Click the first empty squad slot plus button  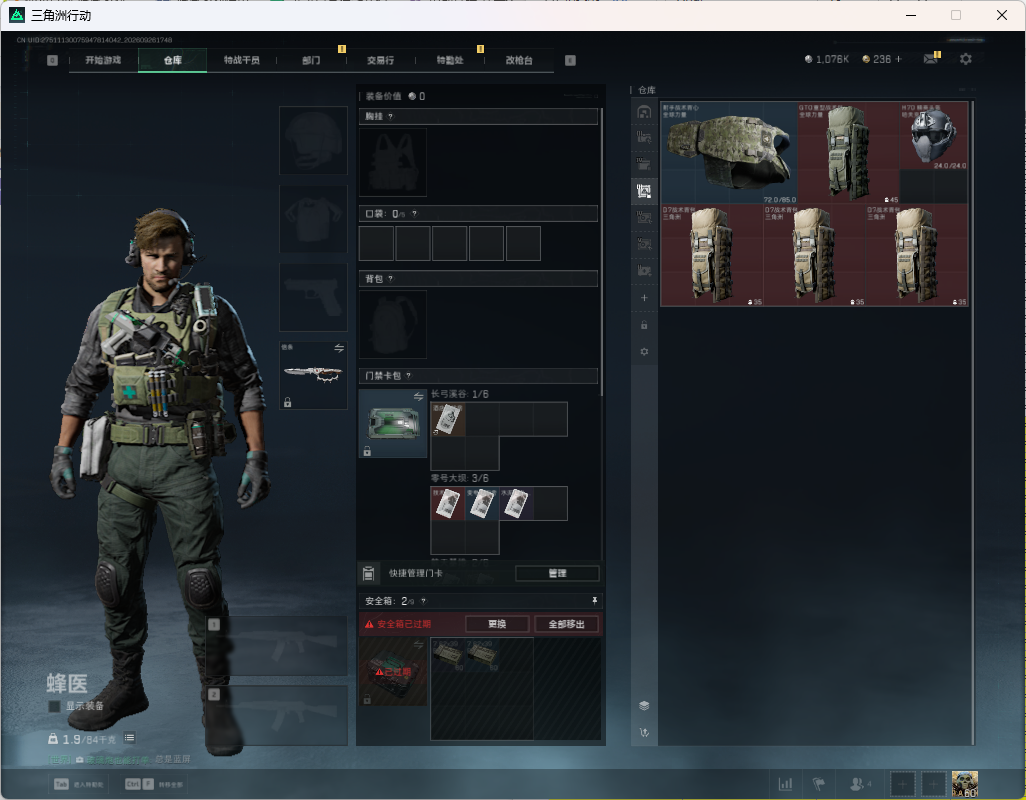902,784
